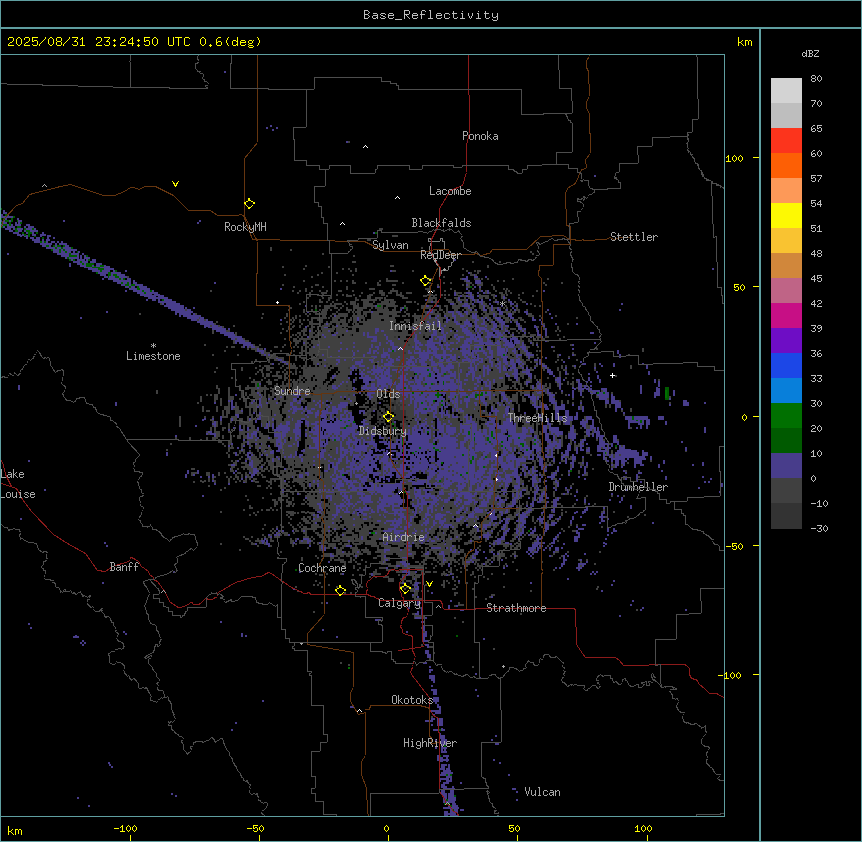Pick the blue 33-36 dBZ legend swatch

[x=786, y=365]
